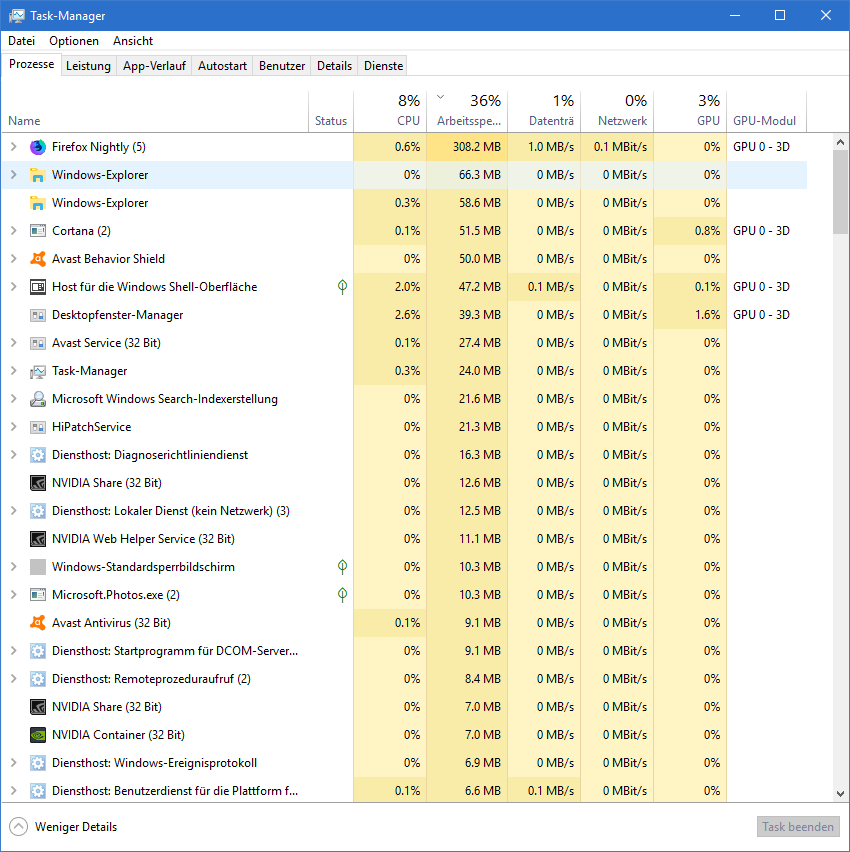The image size is (850, 852).
Task: Sort by the Status column header
Action: click(331, 111)
